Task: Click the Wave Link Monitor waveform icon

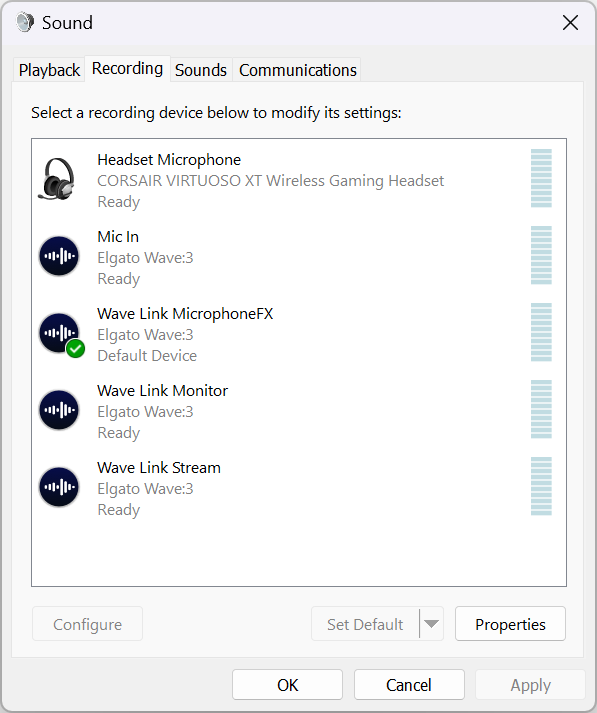Action: point(59,410)
